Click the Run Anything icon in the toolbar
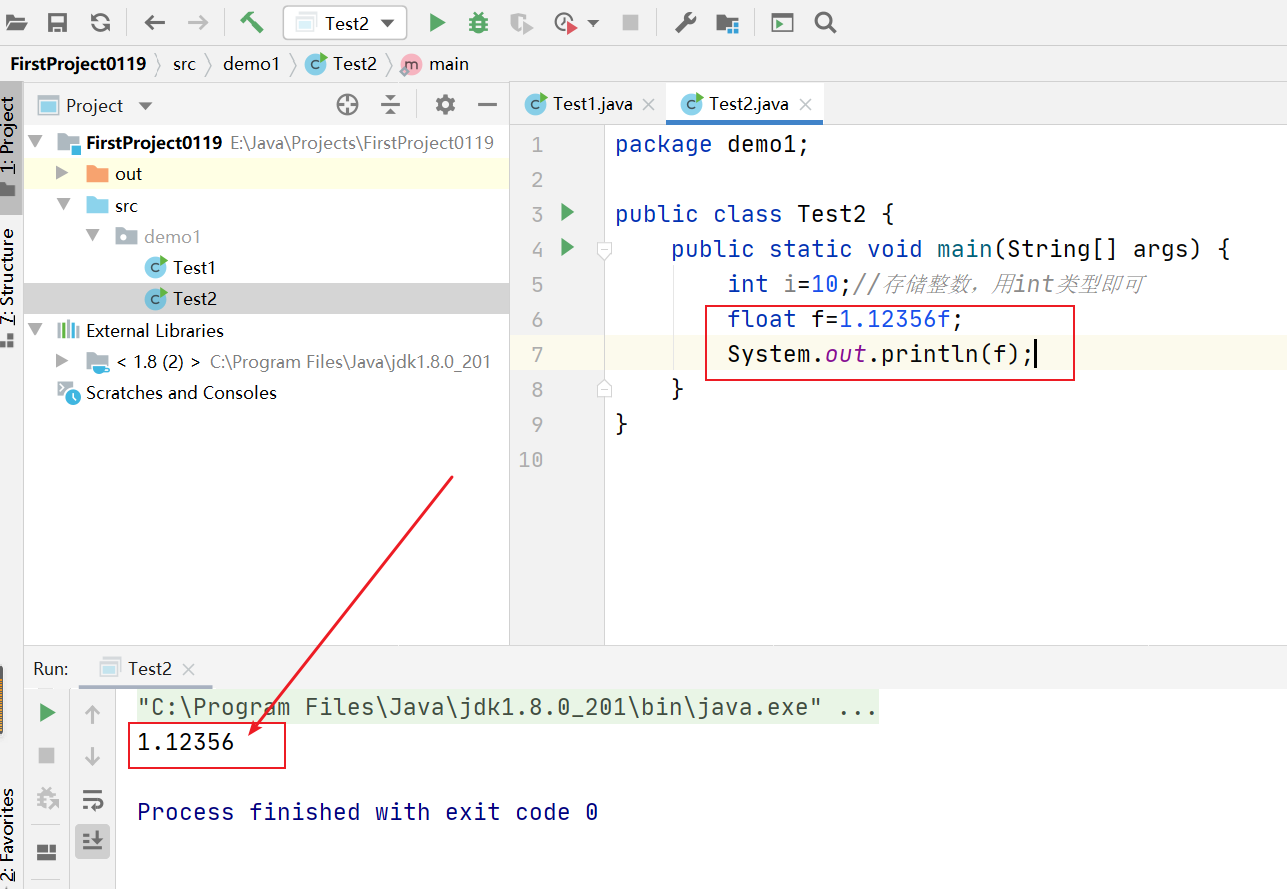 tap(782, 22)
